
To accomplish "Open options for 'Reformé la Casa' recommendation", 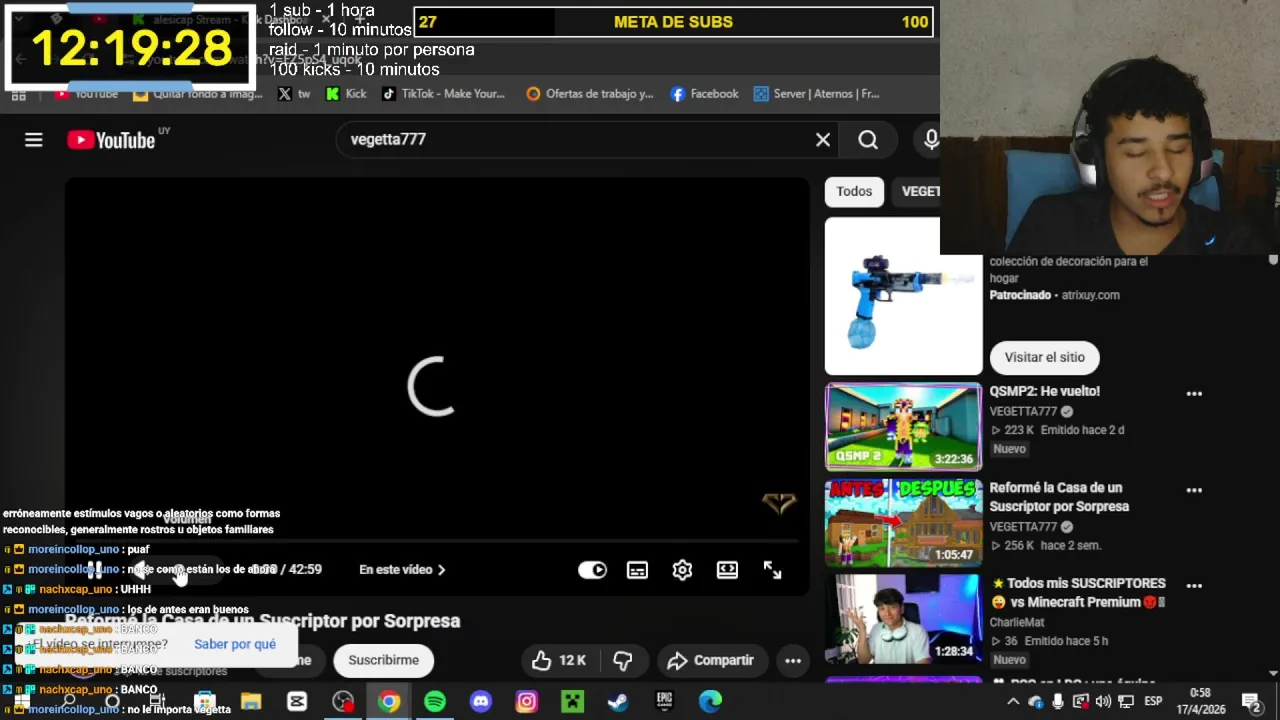I will click(1194, 490).
